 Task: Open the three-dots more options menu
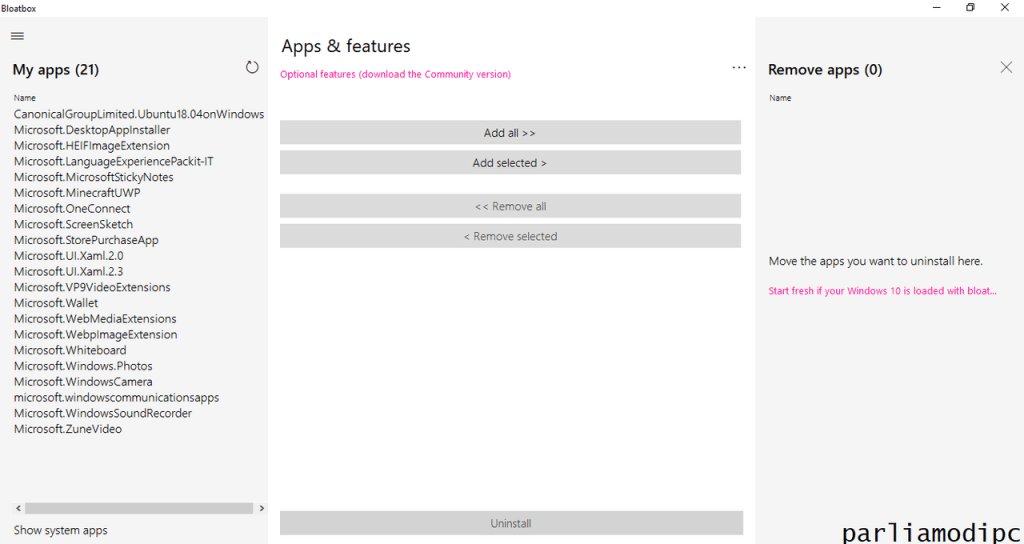click(x=739, y=67)
